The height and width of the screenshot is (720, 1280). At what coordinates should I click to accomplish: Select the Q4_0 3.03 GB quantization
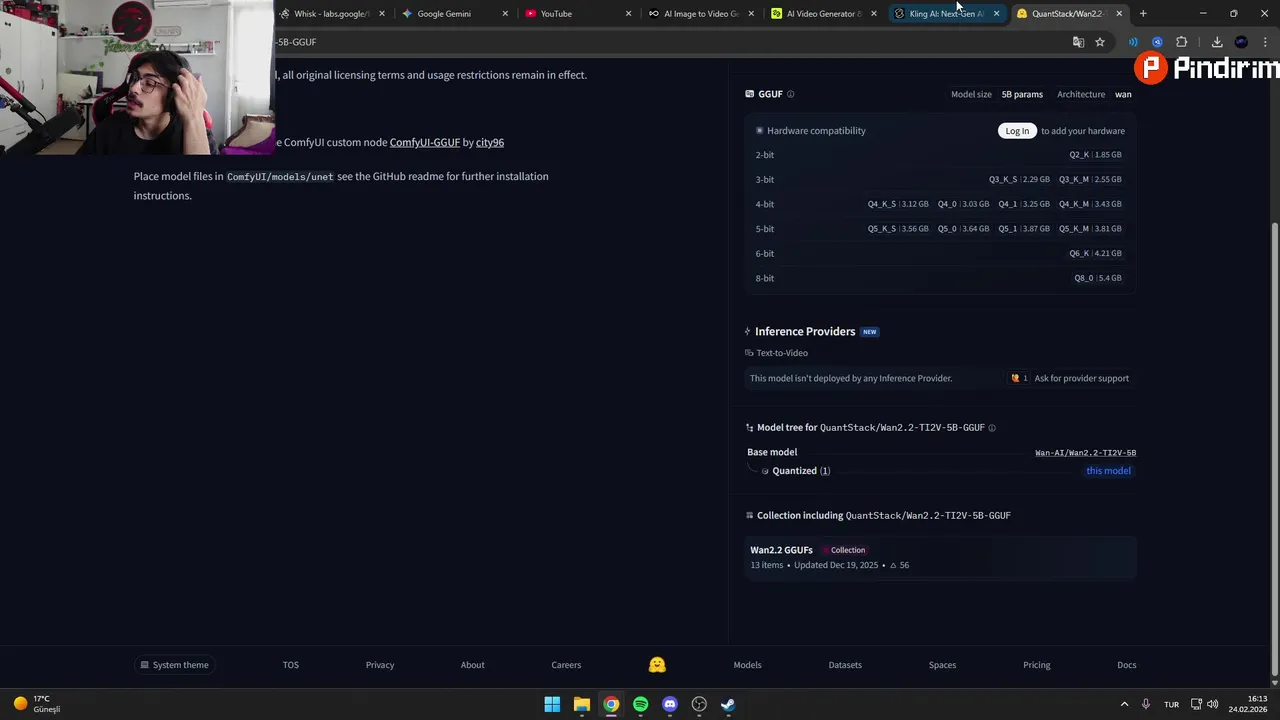(963, 204)
